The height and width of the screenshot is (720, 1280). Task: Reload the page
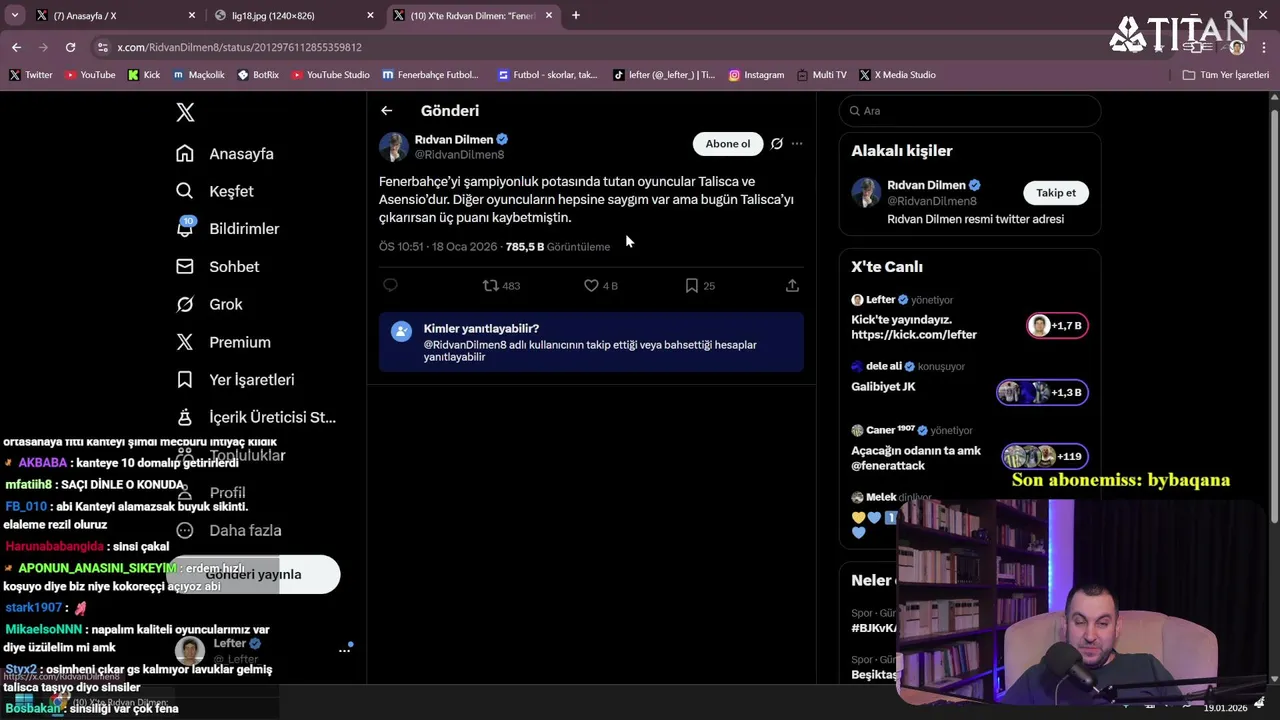pyautogui.click(x=70, y=47)
